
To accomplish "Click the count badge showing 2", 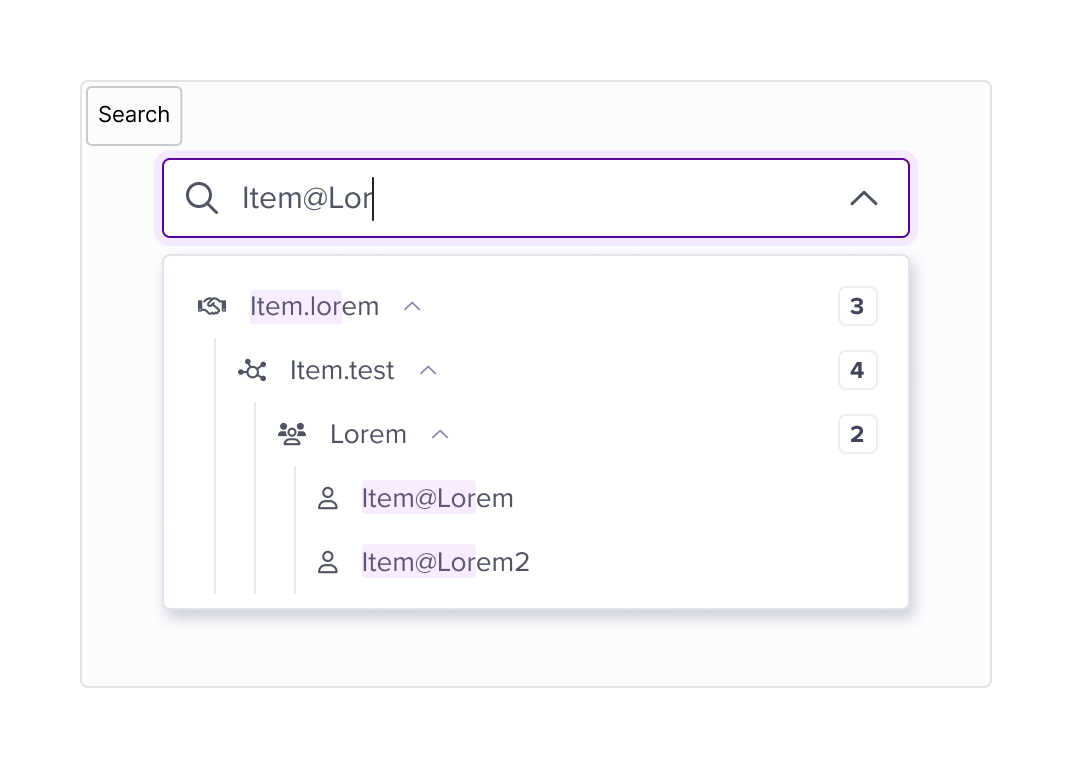I will pyautogui.click(x=857, y=434).
